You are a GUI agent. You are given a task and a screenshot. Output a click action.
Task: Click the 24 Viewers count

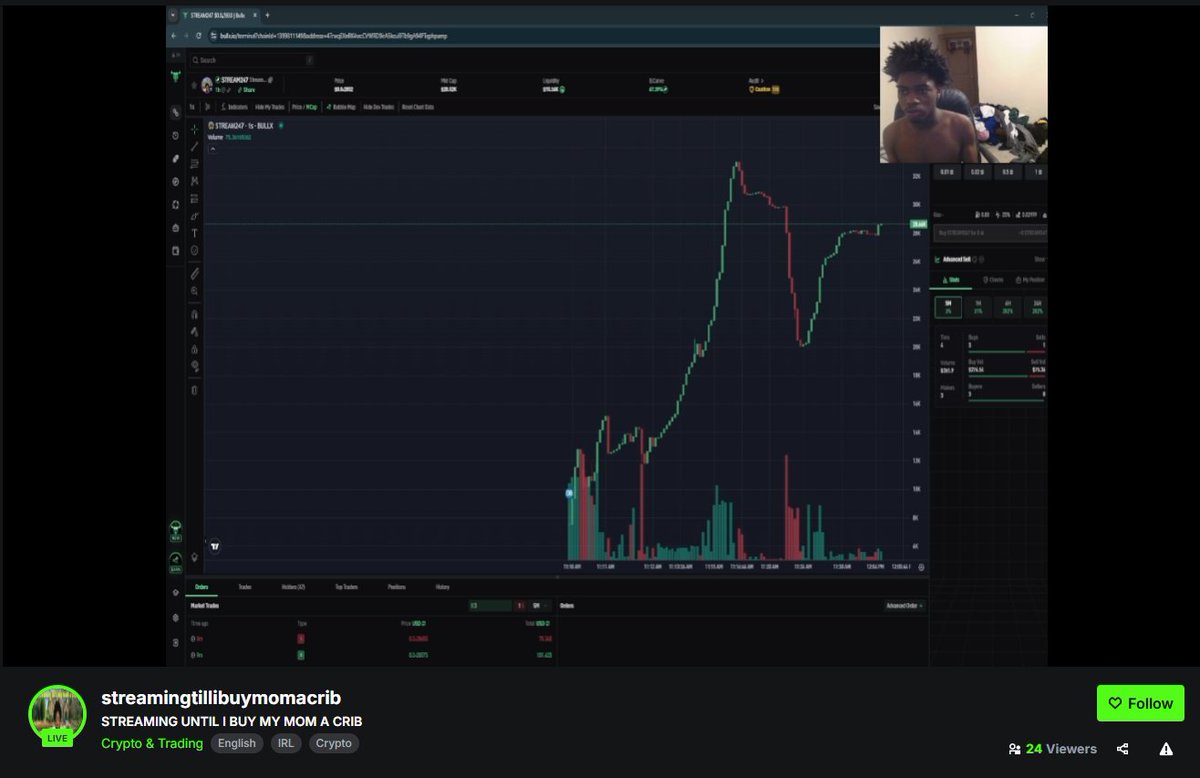pos(1053,749)
